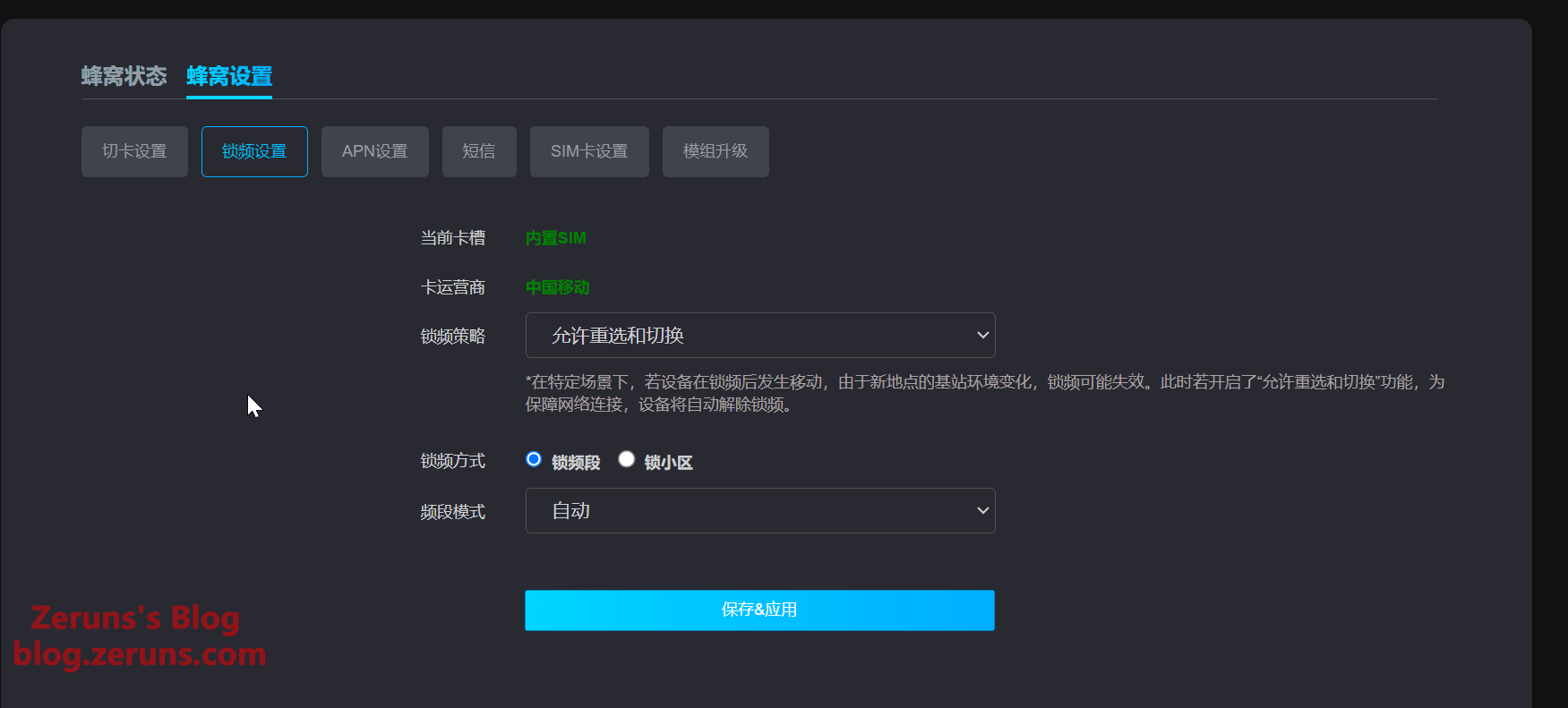Expand the 锁频策略 dropdown
Viewport: 1568px width, 708px height.
[760, 335]
